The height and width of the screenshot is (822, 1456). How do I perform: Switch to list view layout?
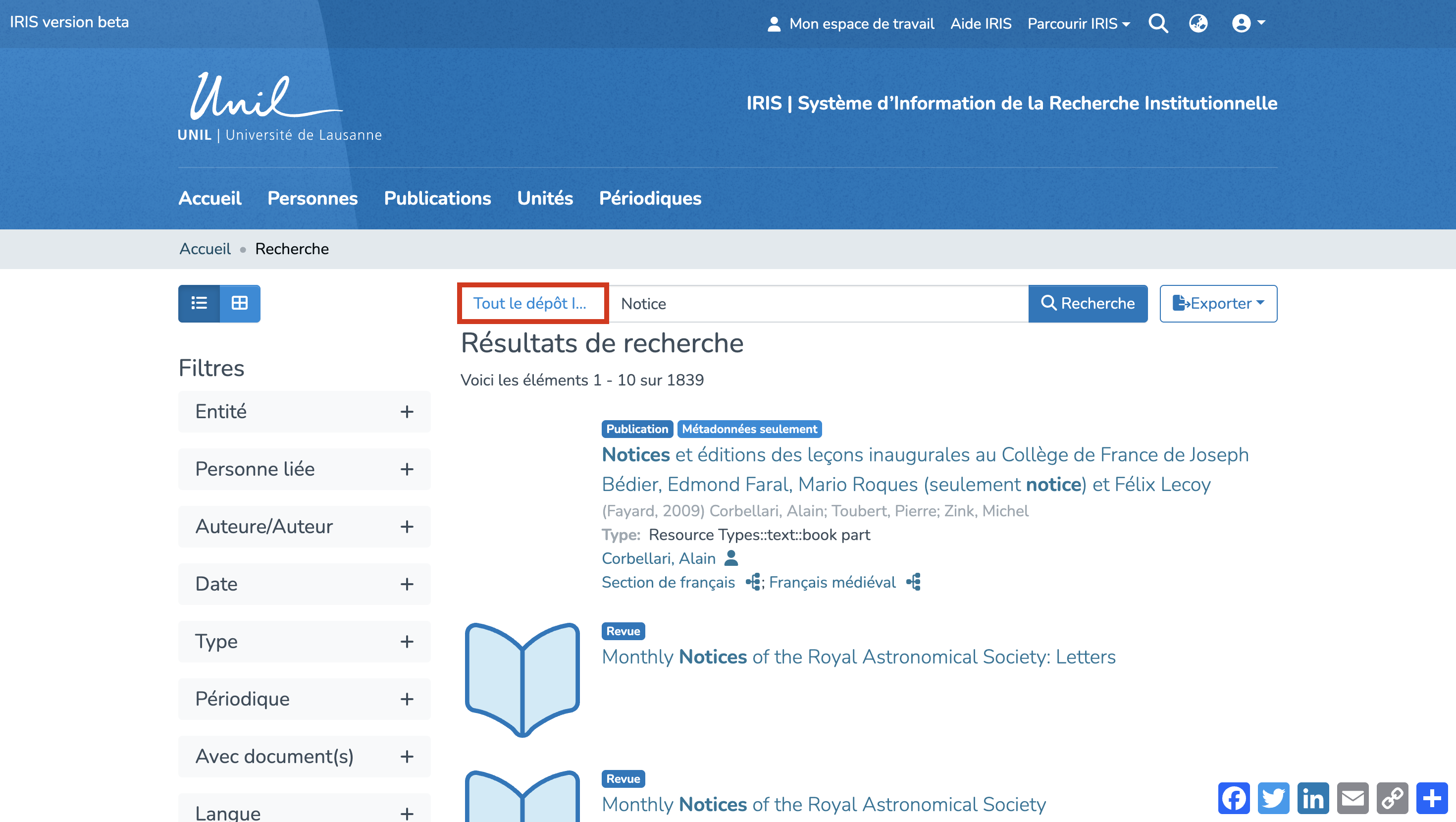[199, 304]
